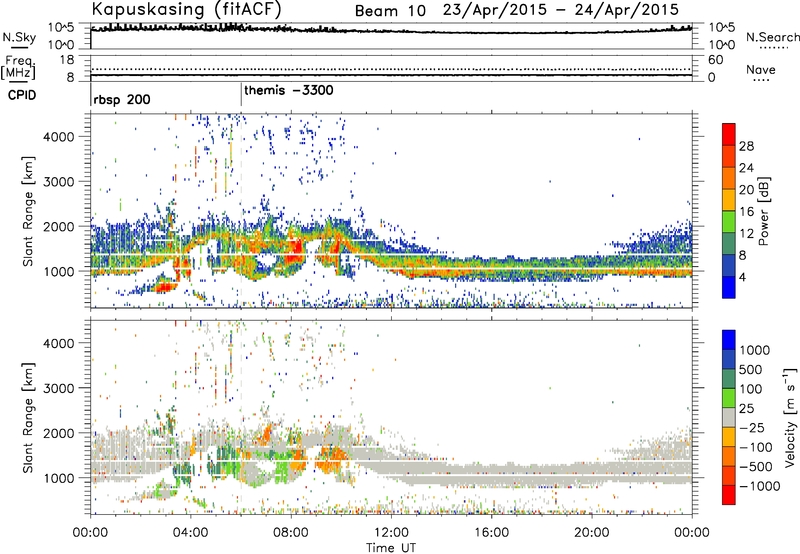
Task: Click the '08:00' time axis label
Action: pos(291,533)
